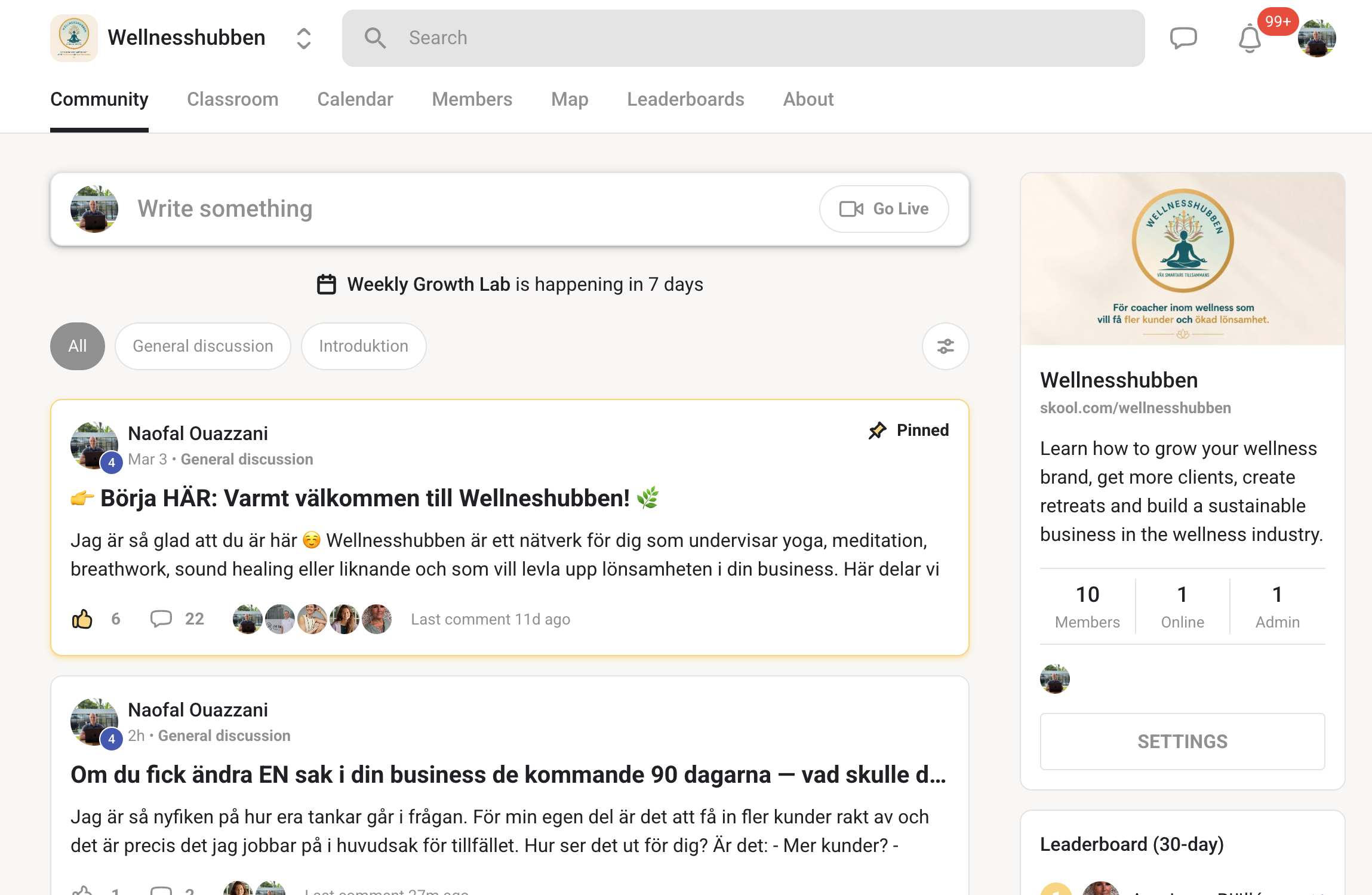Click the pinned post body preview text
The height and width of the screenshot is (895, 1372).
coord(505,555)
